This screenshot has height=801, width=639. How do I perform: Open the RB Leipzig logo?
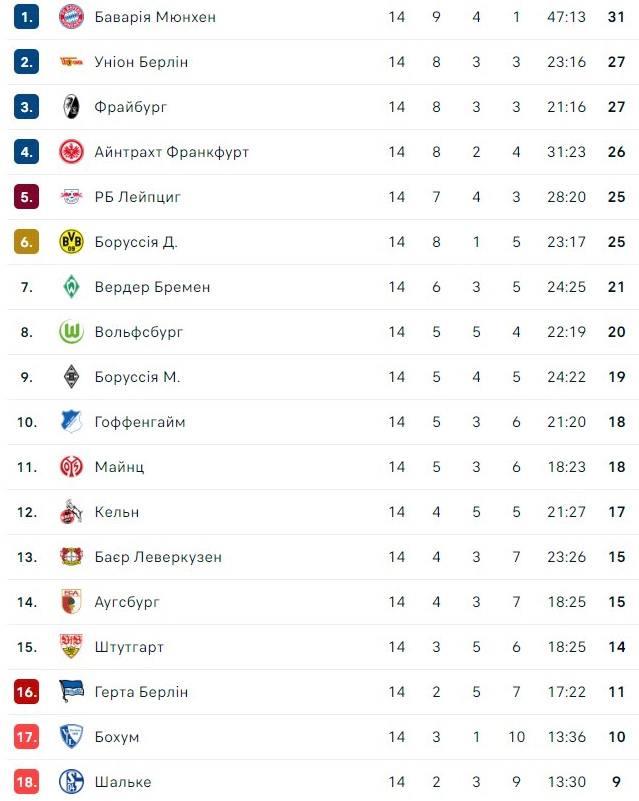(71, 197)
